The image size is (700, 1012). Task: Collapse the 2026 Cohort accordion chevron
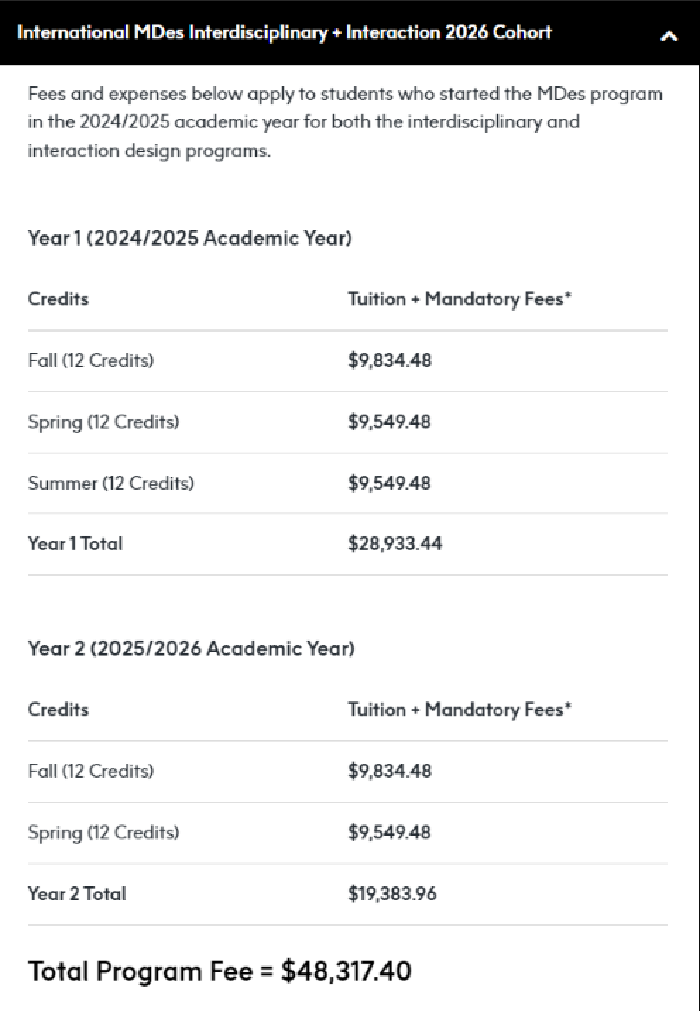[x=669, y=36]
